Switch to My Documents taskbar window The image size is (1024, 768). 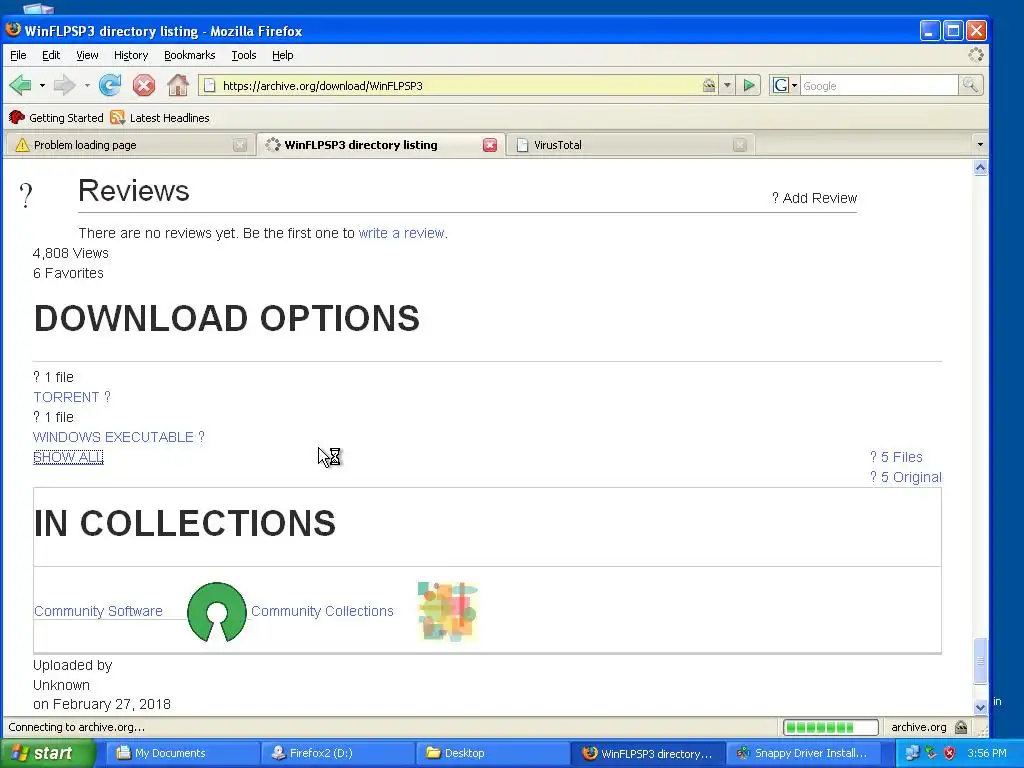tap(185, 753)
